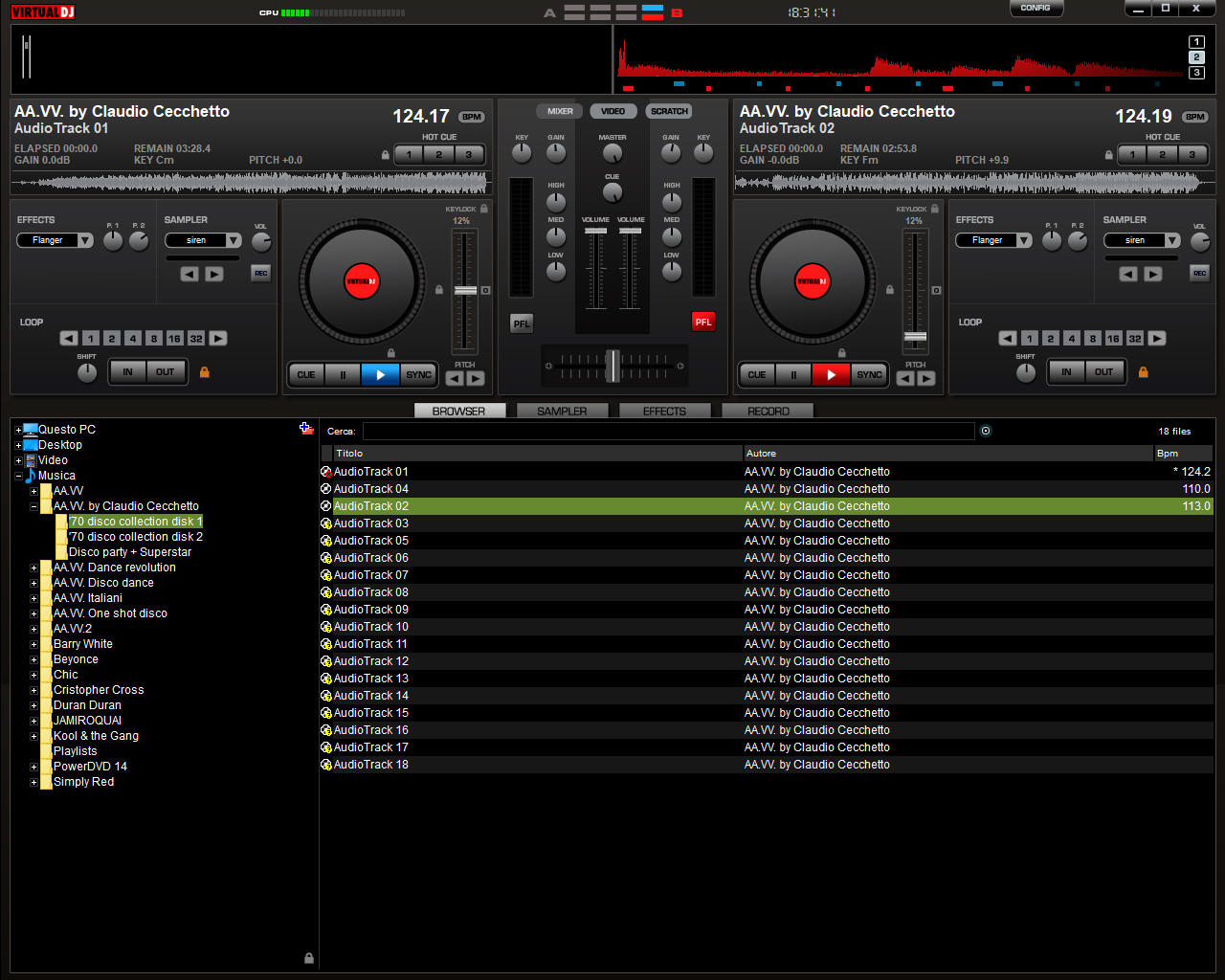Click right deck BPM tap button

(x=1195, y=117)
